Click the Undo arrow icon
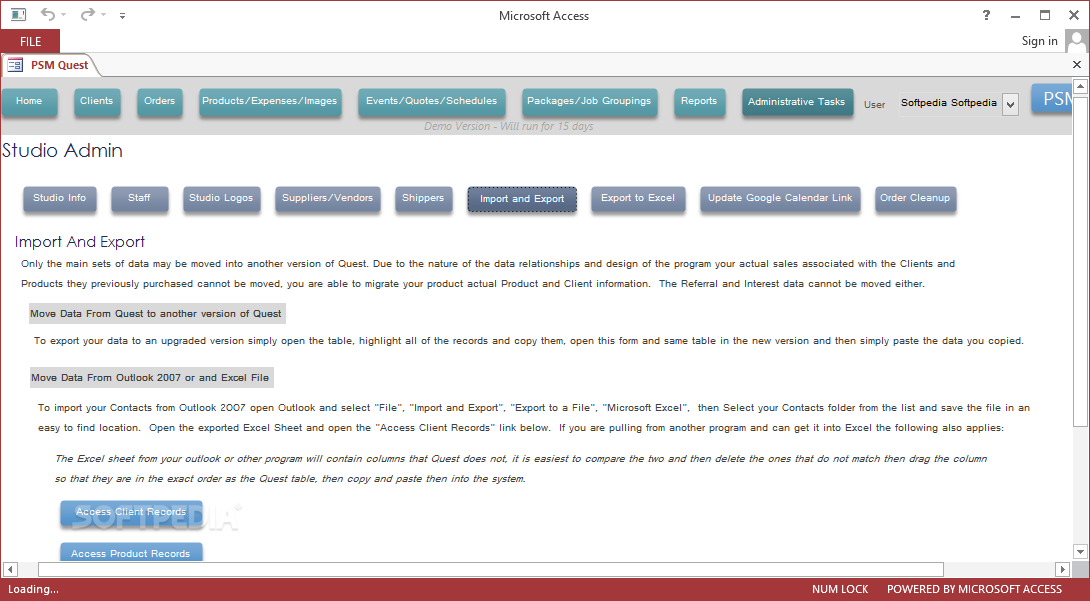This screenshot has height=601, width=1090. (47, 14)
